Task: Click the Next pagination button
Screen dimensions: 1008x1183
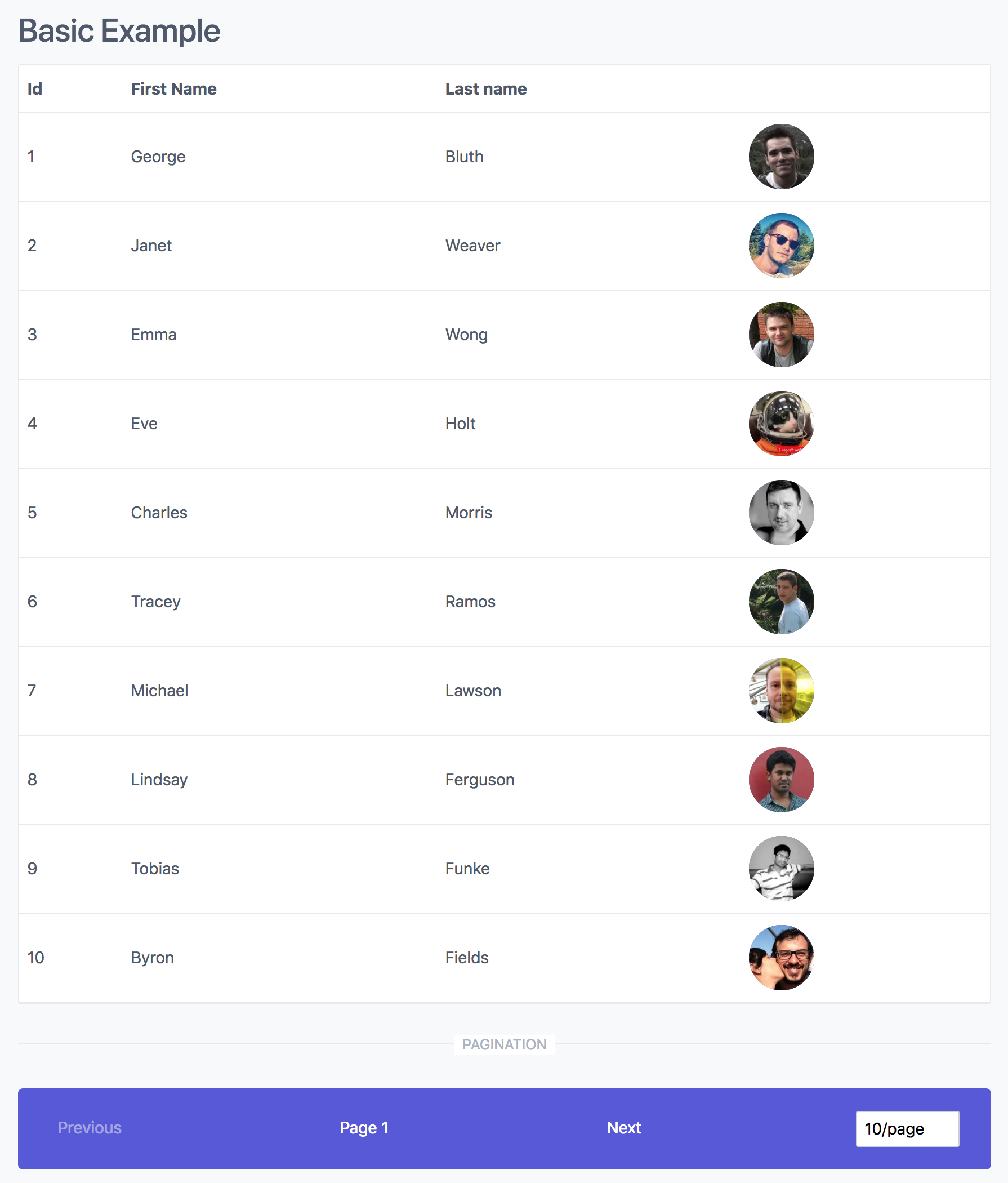Action: (x=624, y=1128)
